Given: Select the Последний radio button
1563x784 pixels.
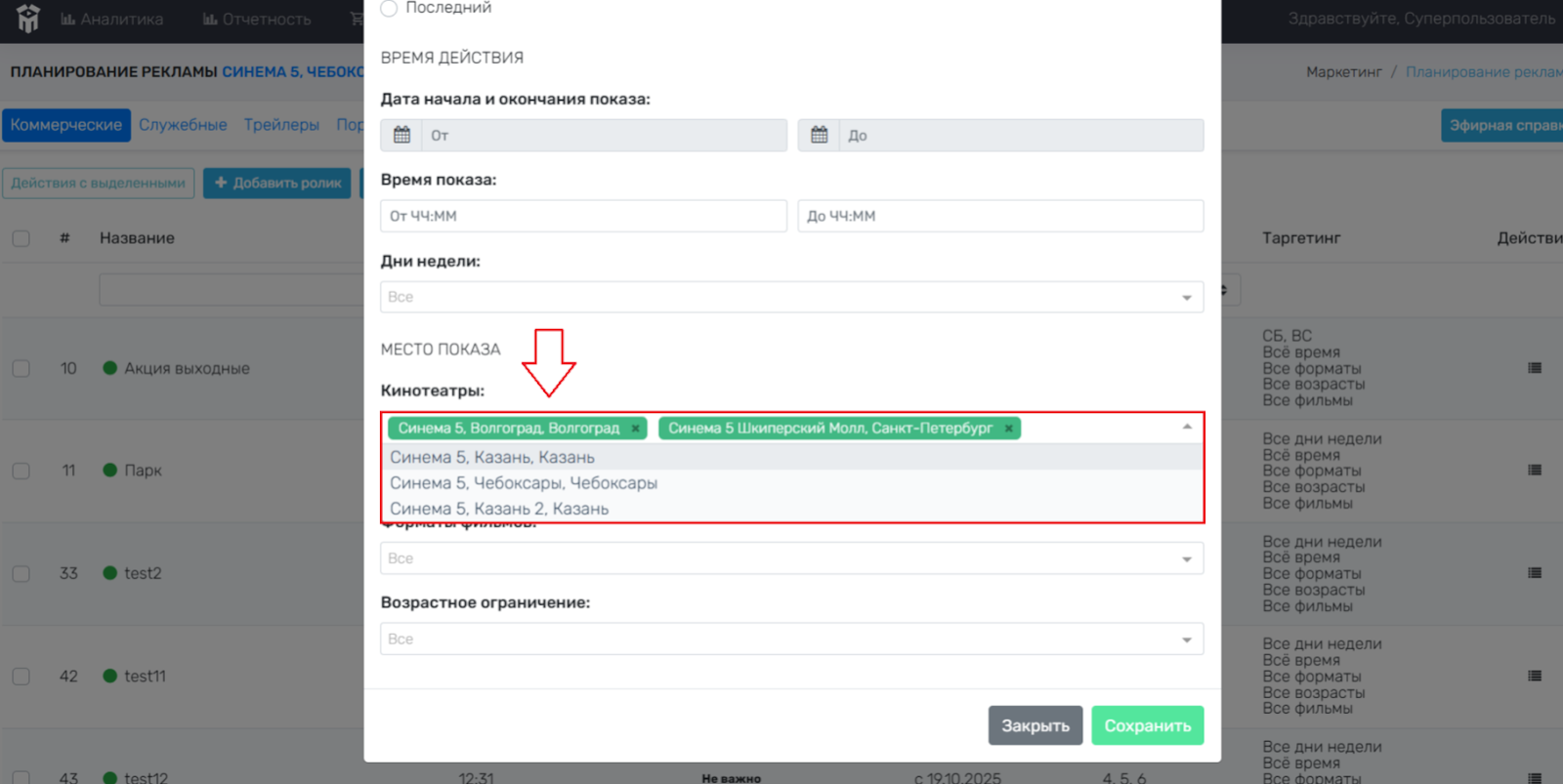Looking at the screenshot, I should point(389,9).
